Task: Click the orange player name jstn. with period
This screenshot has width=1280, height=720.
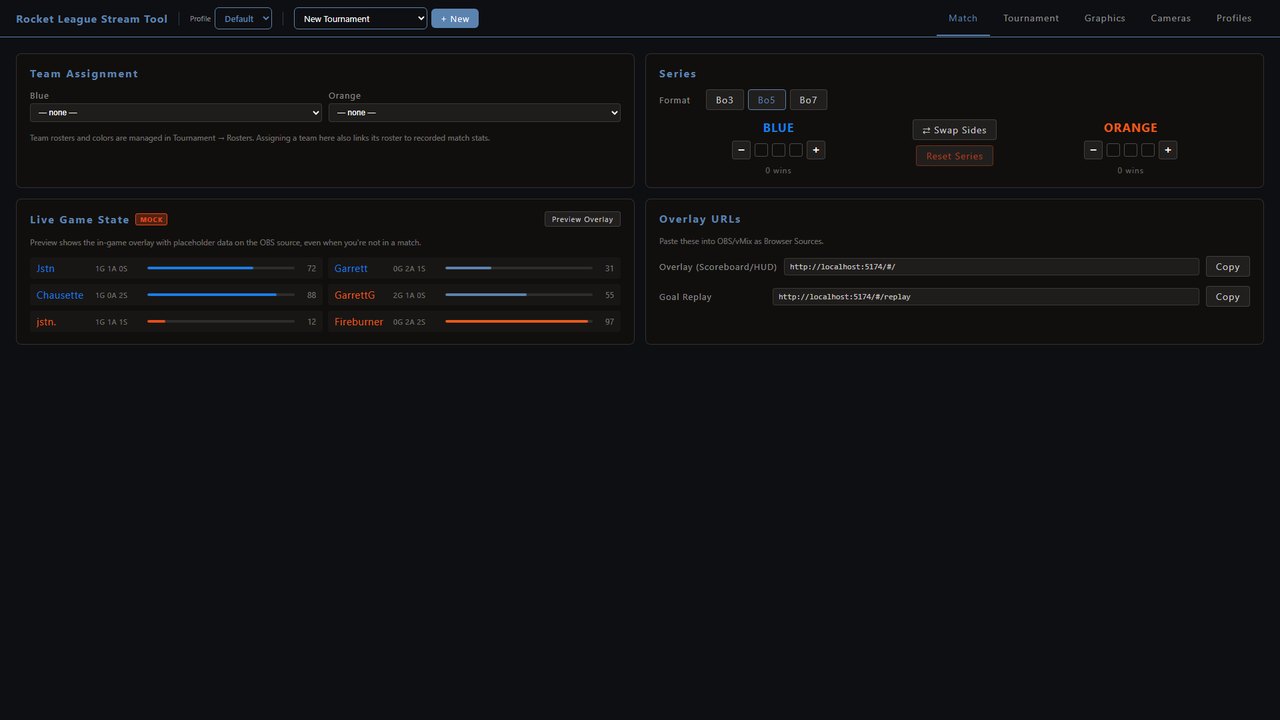Action: click(47, 322)
